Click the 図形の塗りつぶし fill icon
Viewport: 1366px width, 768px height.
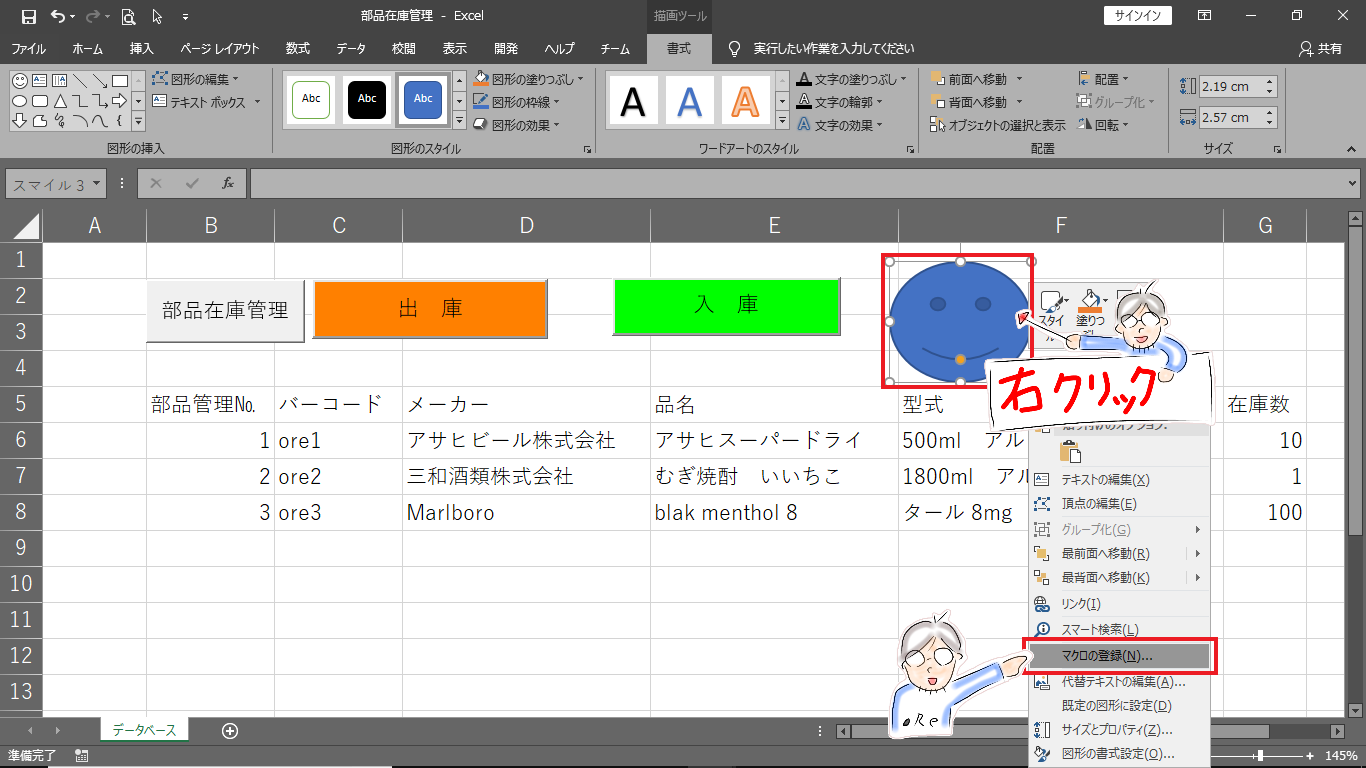click(x=479, y=77)
